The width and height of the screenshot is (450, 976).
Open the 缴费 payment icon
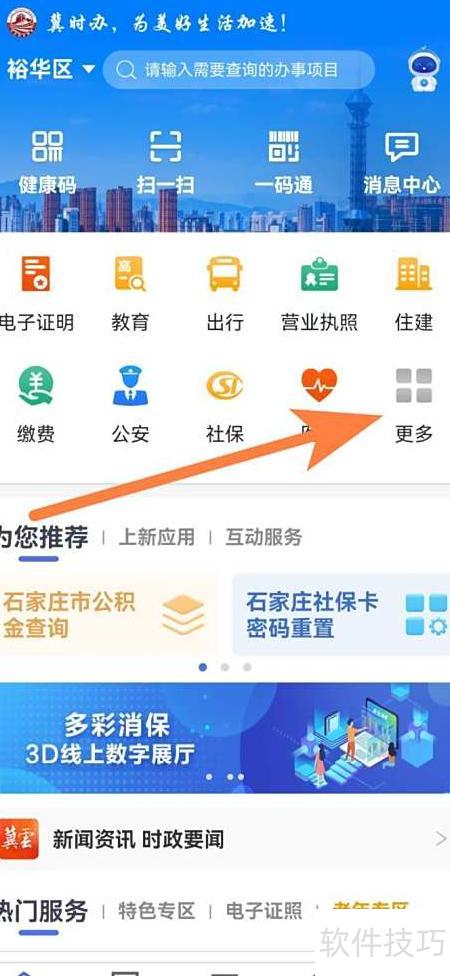(36, 405)
